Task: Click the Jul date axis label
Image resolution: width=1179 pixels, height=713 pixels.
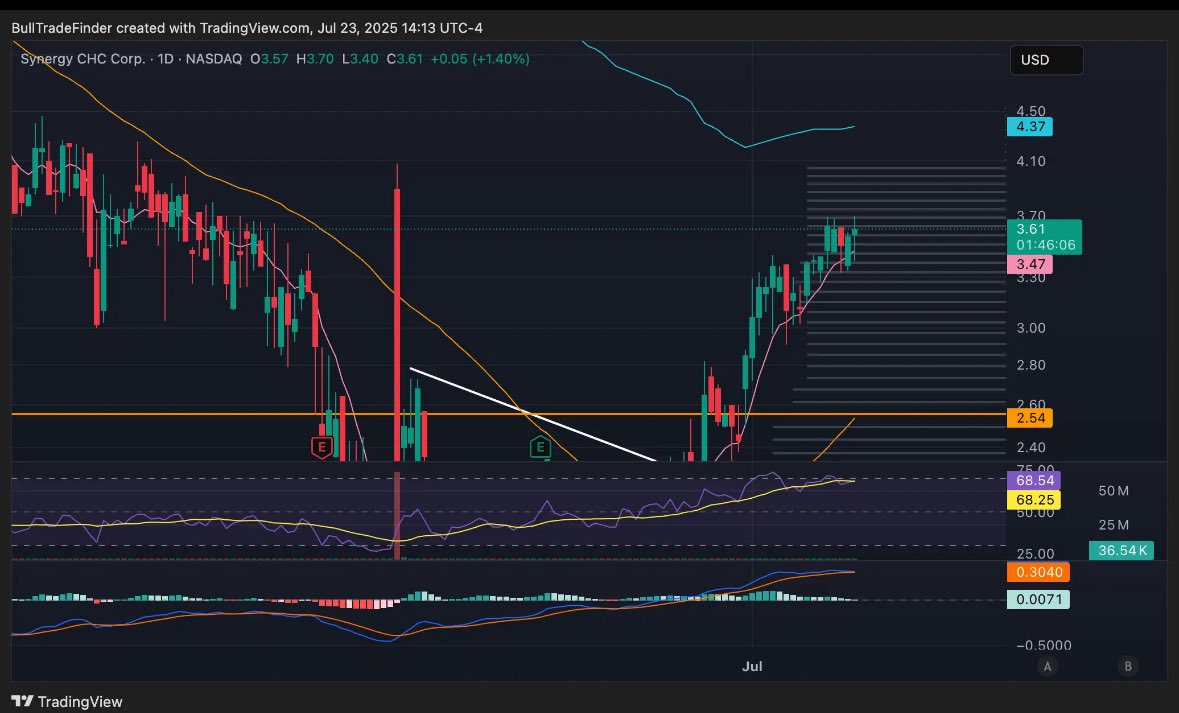Action: coord(752,666)
